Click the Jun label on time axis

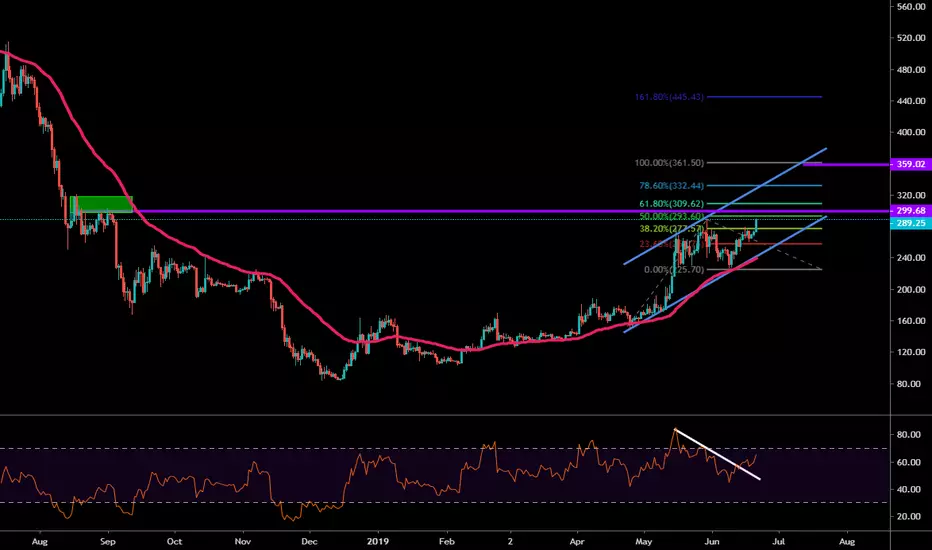point(711,542)
